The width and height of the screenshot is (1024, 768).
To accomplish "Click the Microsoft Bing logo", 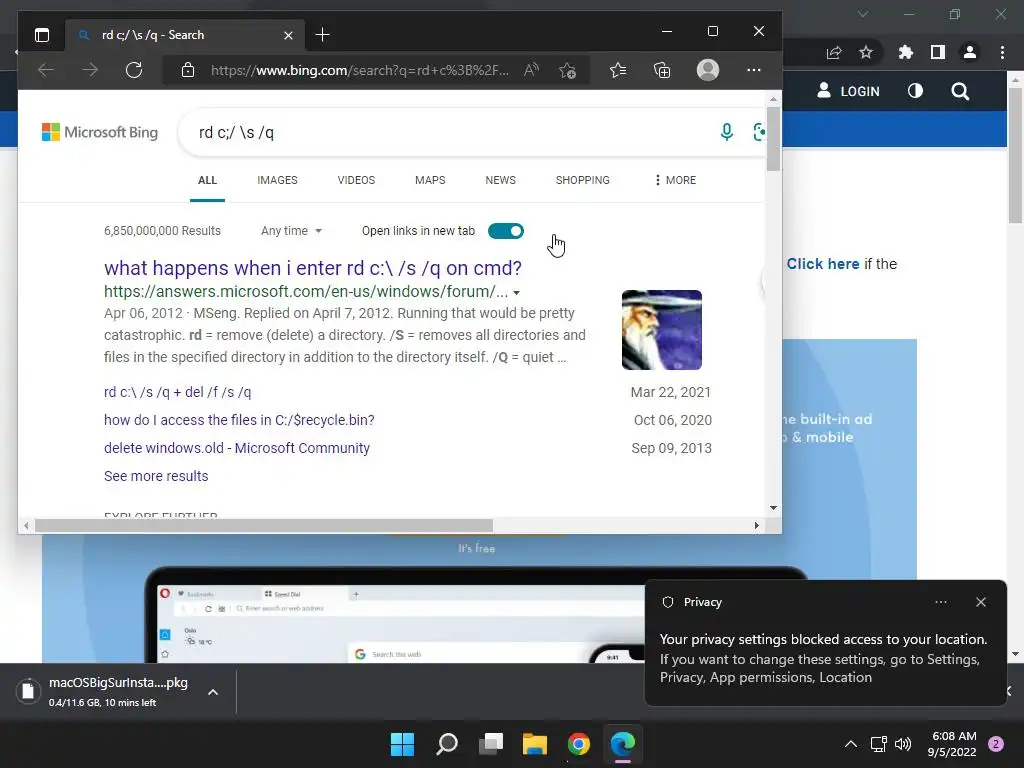I will click(100, 132).
